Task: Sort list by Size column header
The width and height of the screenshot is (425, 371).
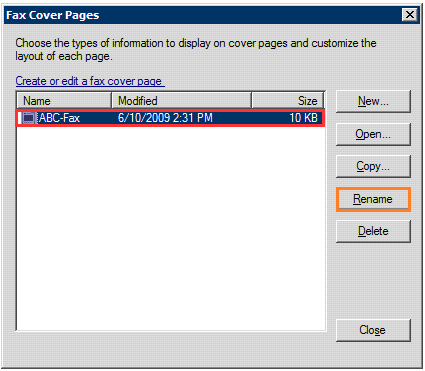Action: (x=288, y=101)
